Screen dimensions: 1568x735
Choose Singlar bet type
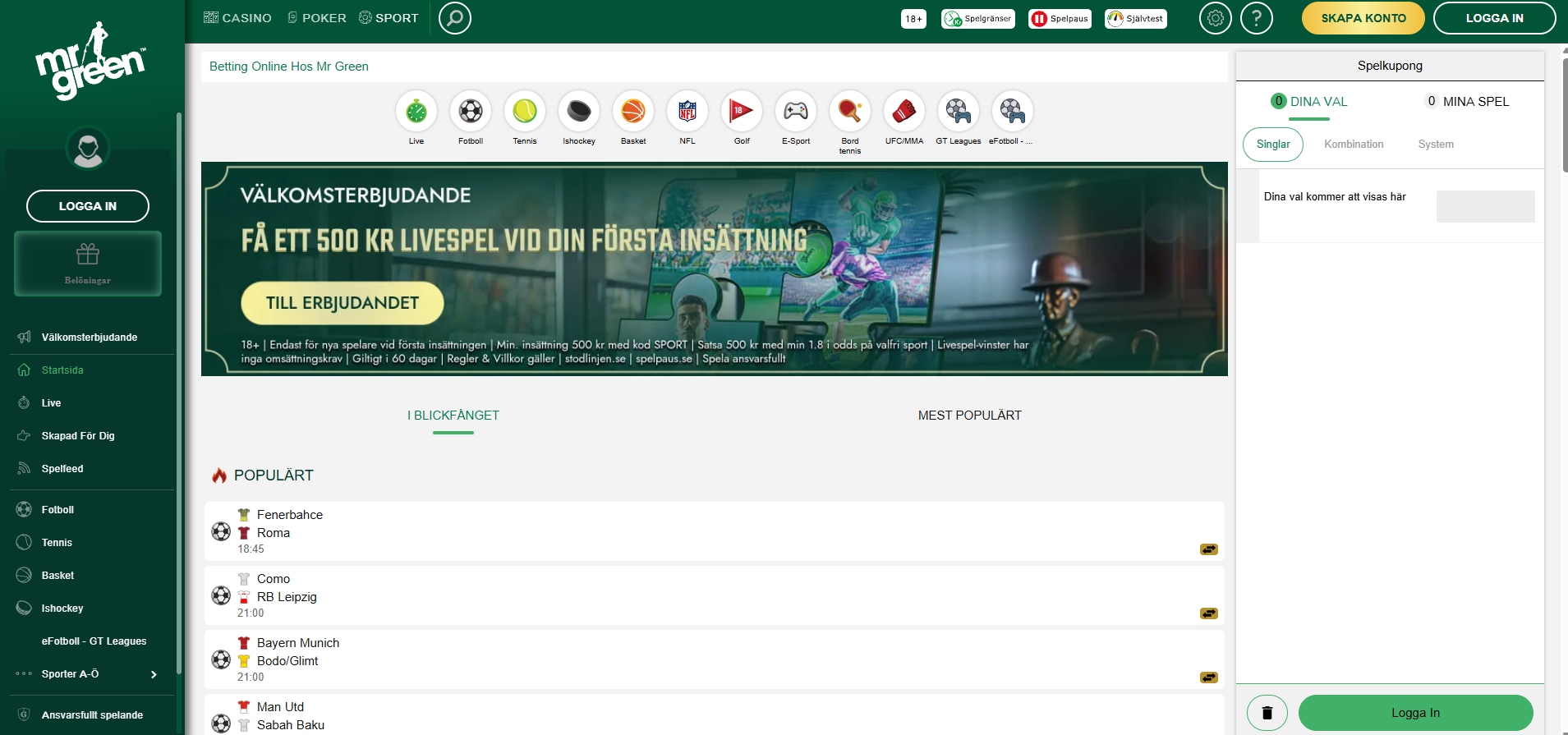coord(1273,145)
